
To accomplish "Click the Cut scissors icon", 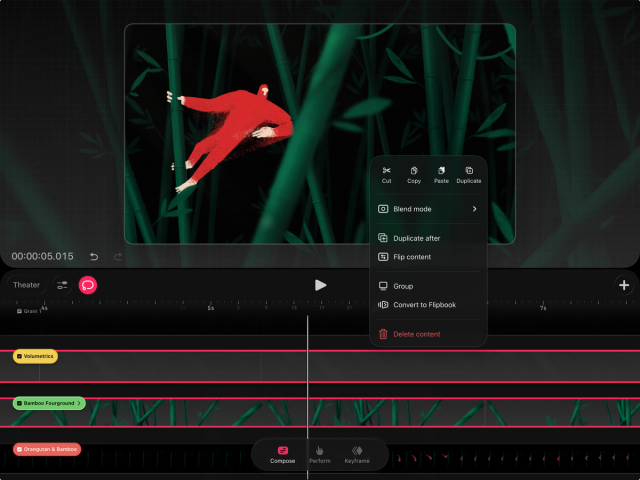I will (386, 170).
